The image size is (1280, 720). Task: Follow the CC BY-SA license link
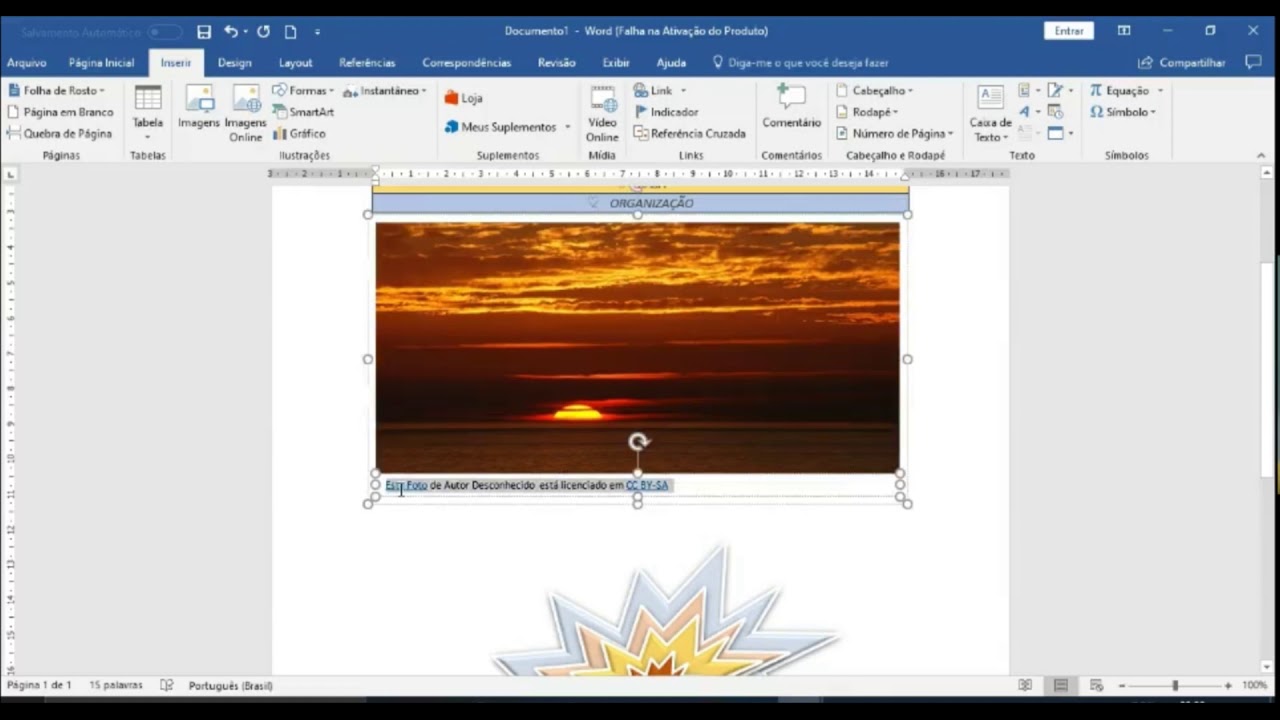point(647,485)
